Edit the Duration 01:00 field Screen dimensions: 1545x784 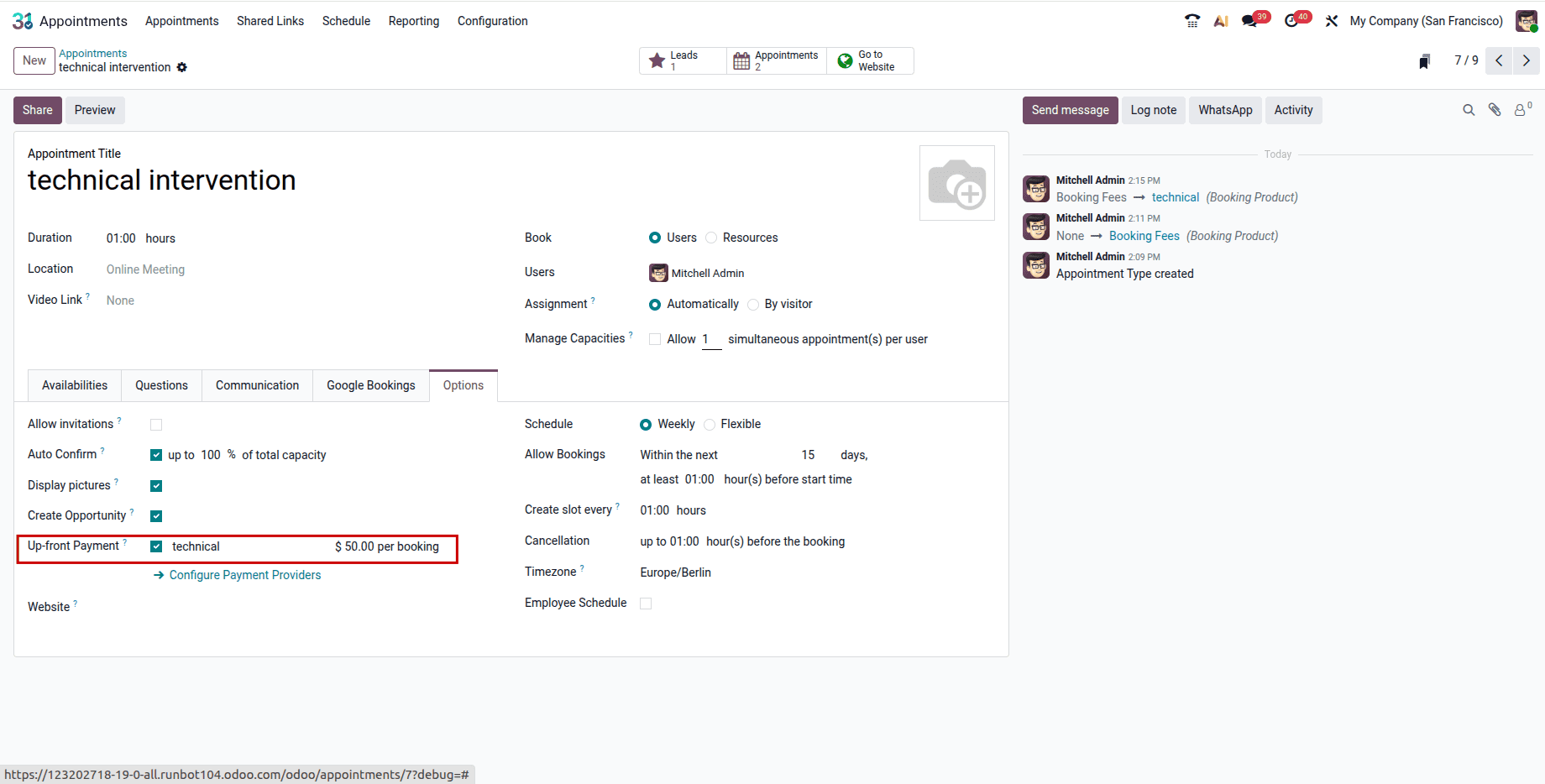coord(121,238)
